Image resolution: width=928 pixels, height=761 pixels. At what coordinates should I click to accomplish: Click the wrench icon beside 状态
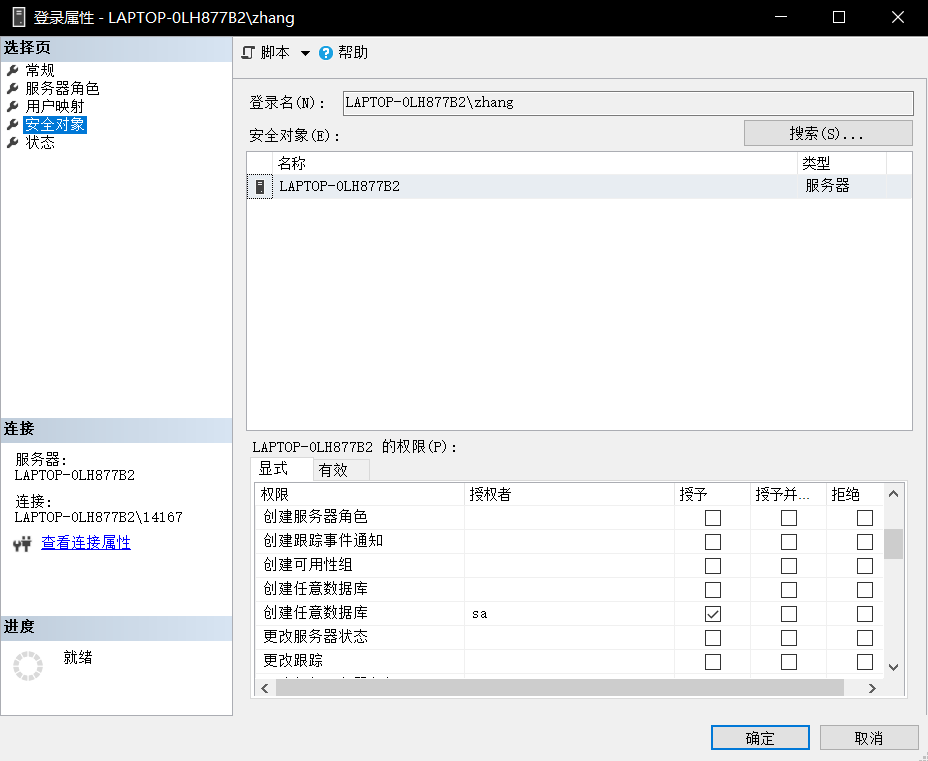point(12,142)
